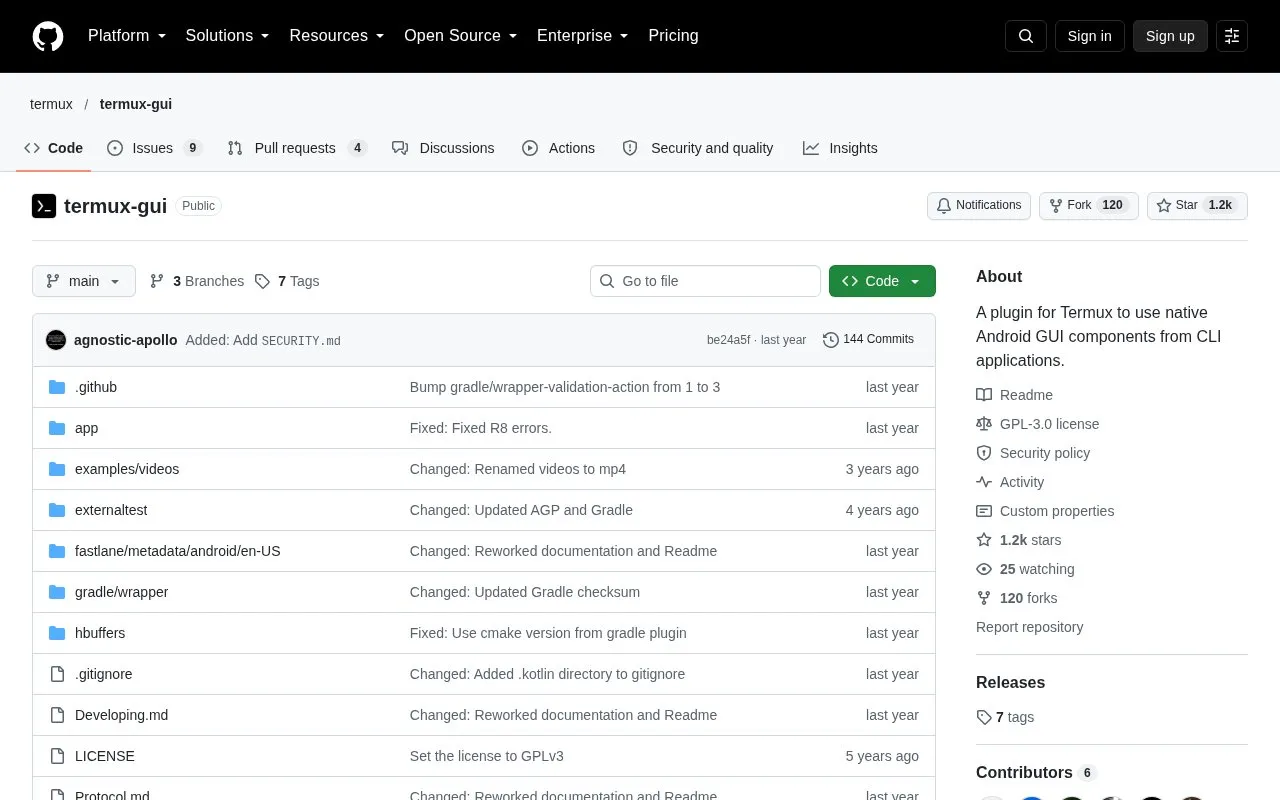Go to the Insights tab
Viewport: 1280px width, 800px height.
[840, 148]
